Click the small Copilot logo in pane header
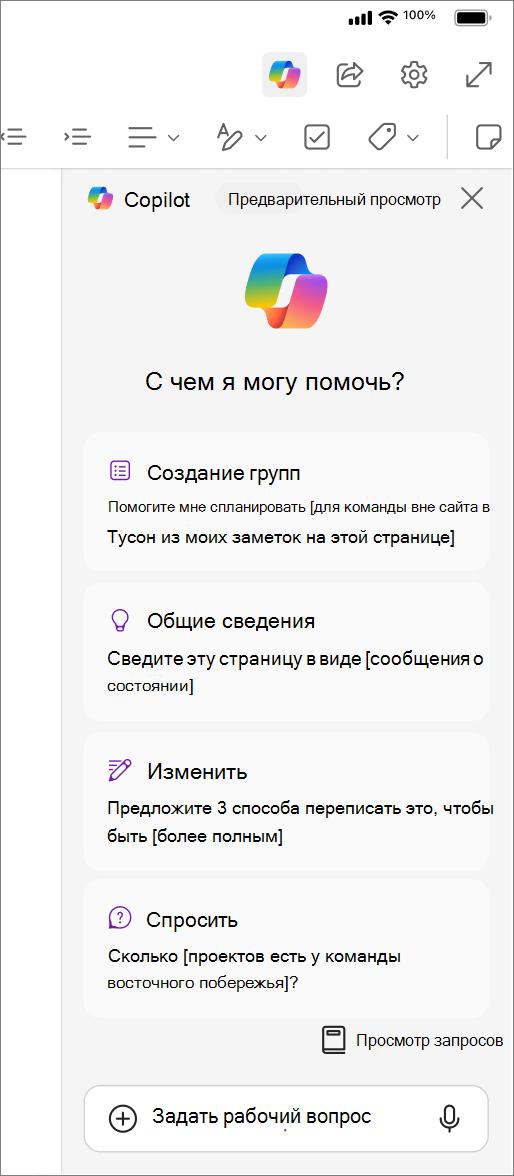The image size is (514, 1176). click(x=101, y=199)
